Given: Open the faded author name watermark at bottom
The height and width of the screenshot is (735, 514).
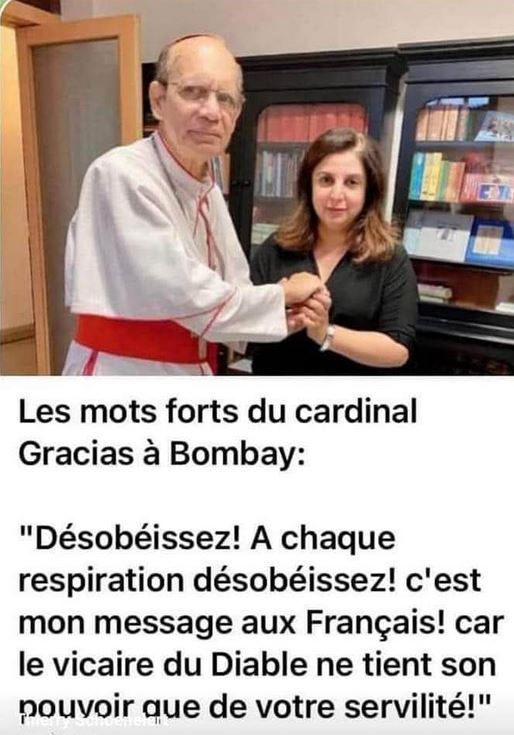Looking at the screenshot, I should click(x=94, y=720).
